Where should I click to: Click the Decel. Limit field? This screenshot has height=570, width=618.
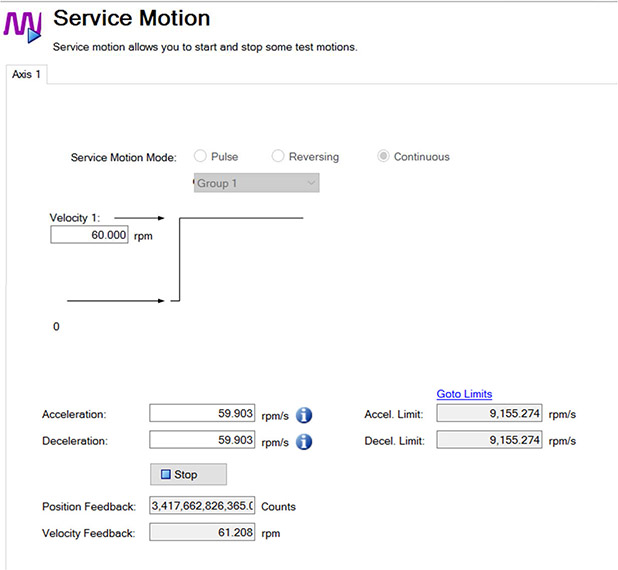click(x=489, y=440)
